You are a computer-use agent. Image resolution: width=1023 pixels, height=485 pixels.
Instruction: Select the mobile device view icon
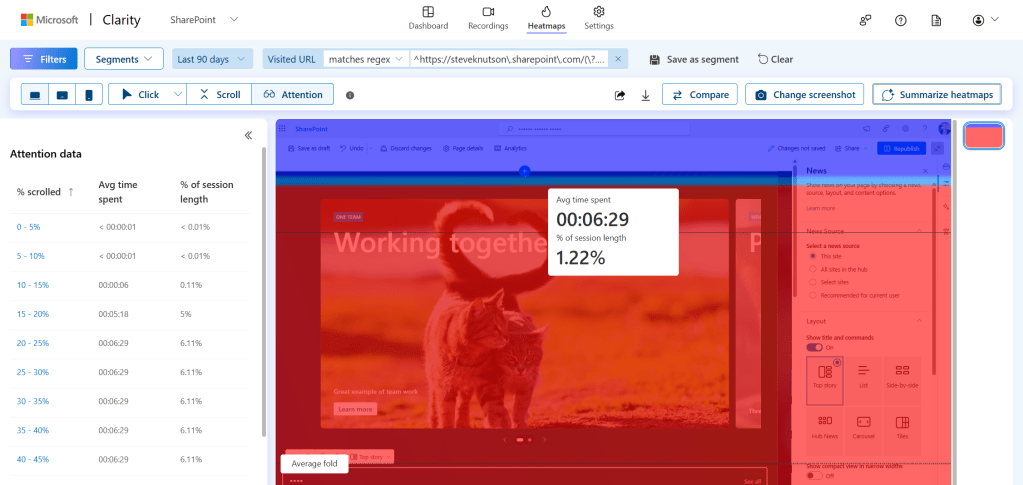coord(89,95)
